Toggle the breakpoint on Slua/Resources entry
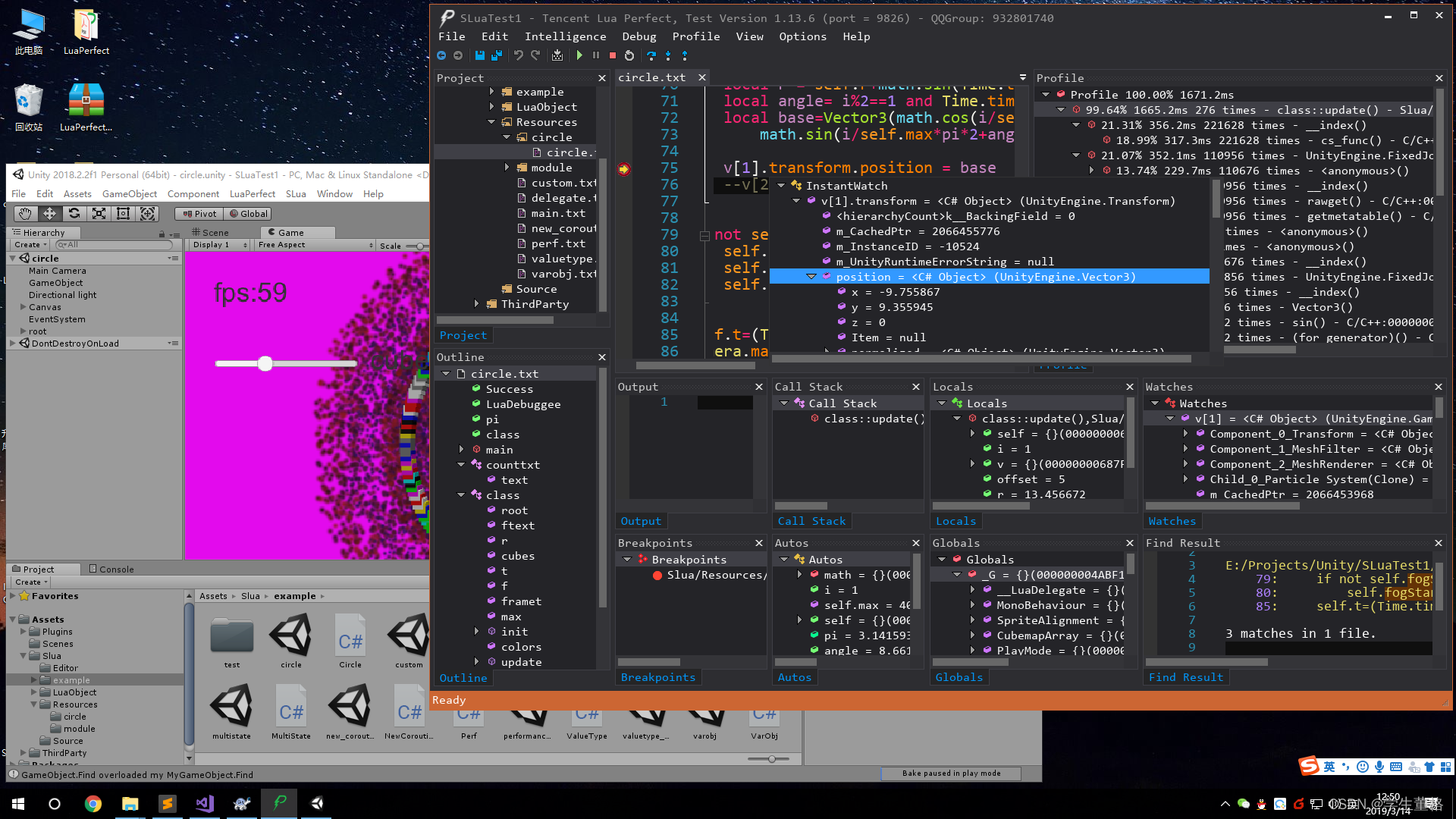Screen dimensions: 1456x819 pos(657,576)
